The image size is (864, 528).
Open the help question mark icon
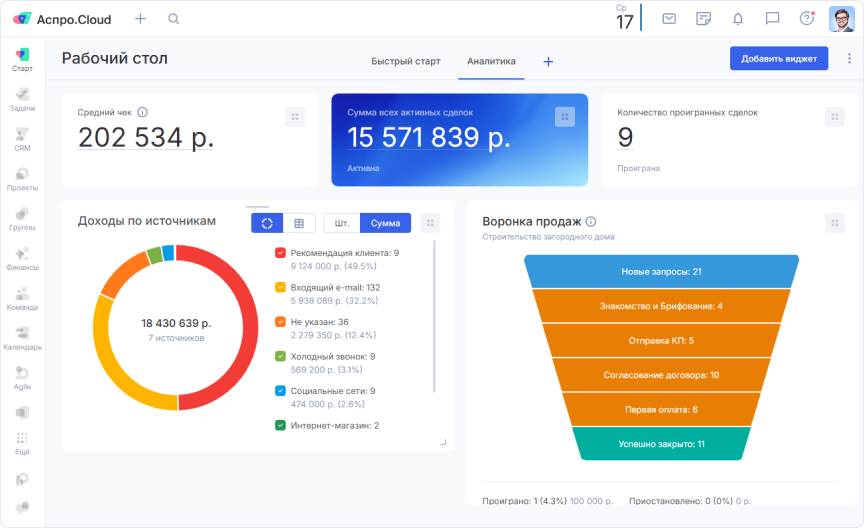[x=806, y=18]
